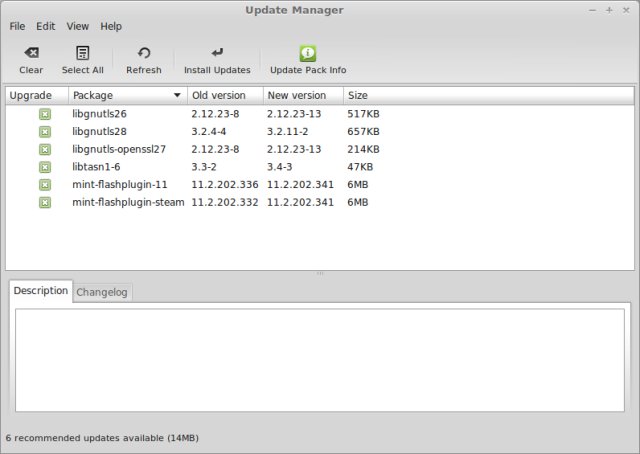Click old version 3.2.4-4 cell
This screenshot has width=640, height=454.
[209, 131]
